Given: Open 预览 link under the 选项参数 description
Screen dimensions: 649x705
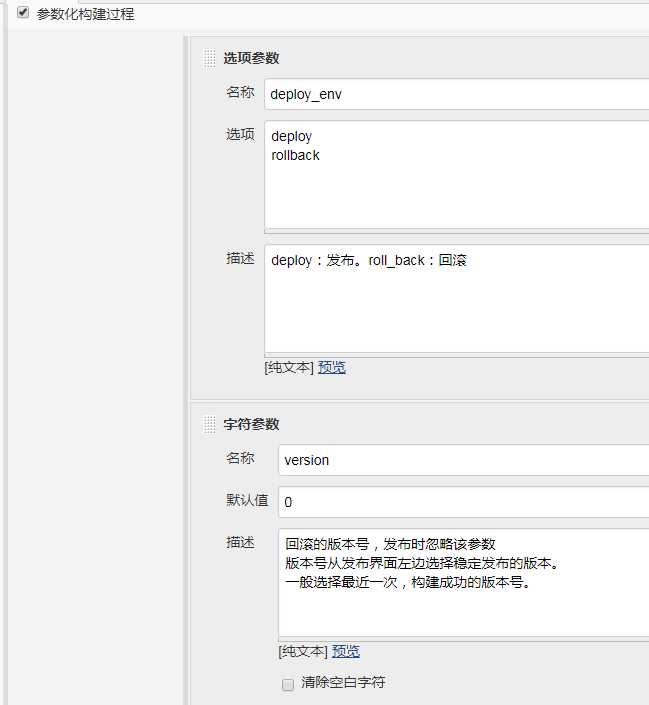Looking at the screenshot, I should pyautogui.click(x=332, y=367).
